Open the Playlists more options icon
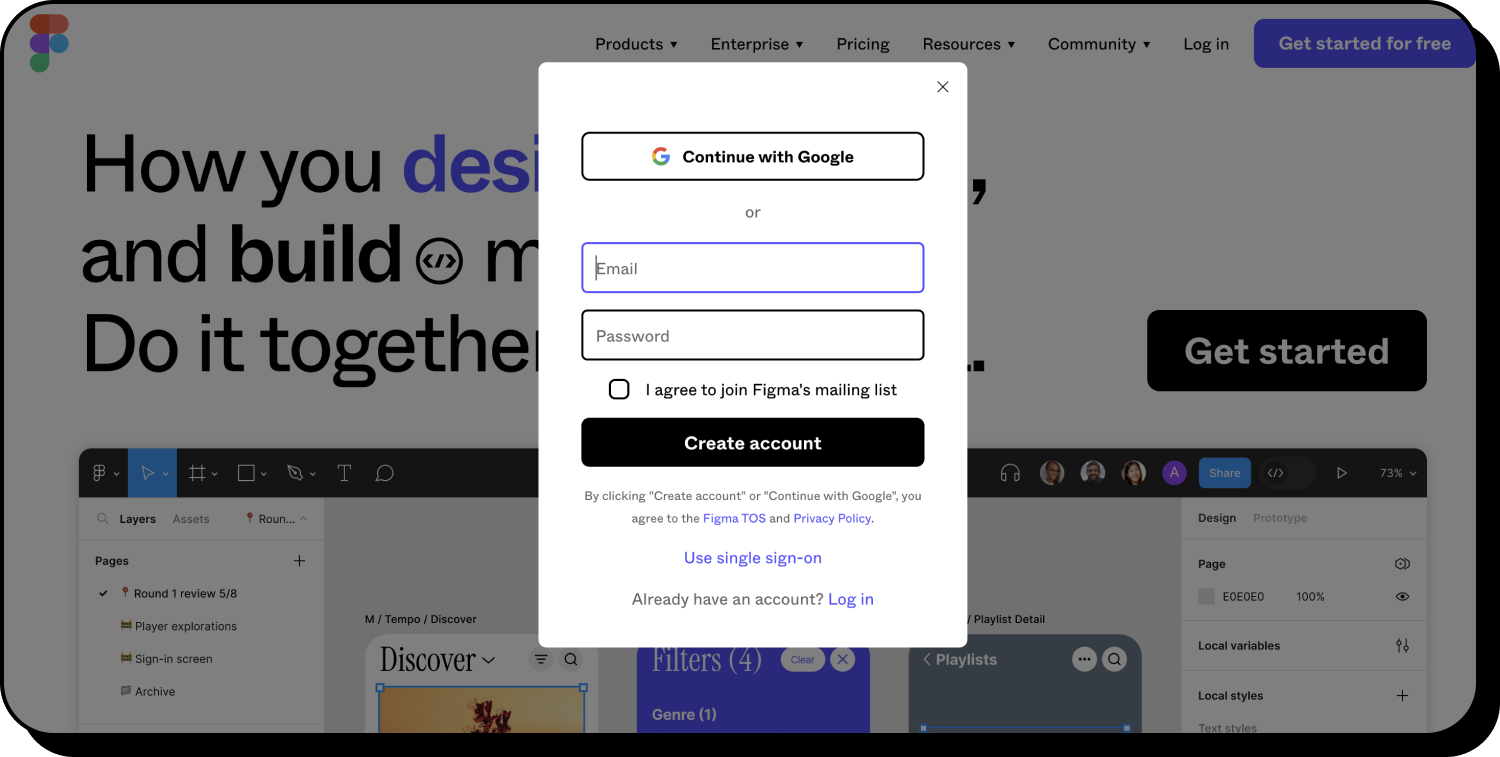The width and height of the screenshot is (1500, 757). click(1084, 659)
